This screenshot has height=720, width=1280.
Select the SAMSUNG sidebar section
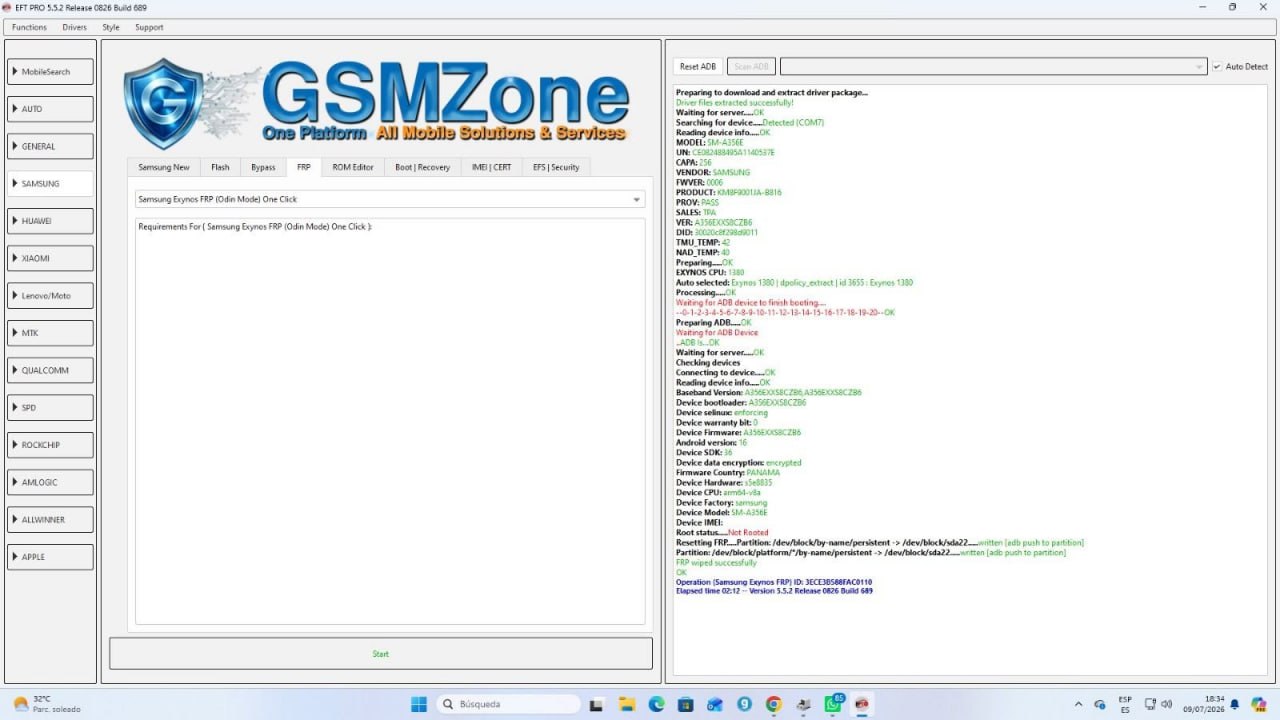click(x=51, y=184)
